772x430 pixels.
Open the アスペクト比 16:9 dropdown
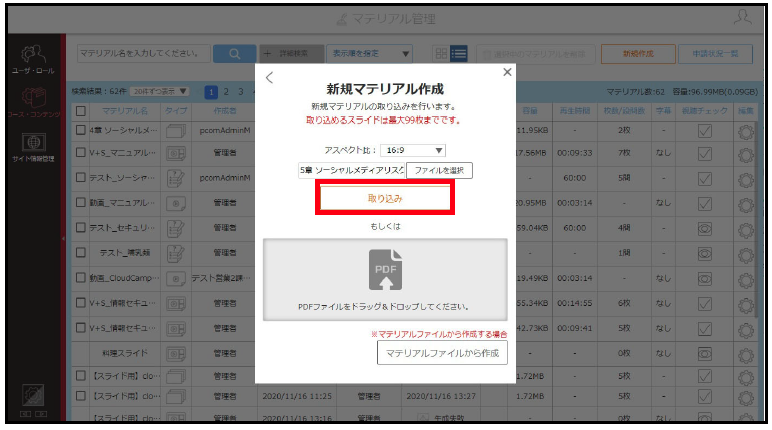(413, 150)
